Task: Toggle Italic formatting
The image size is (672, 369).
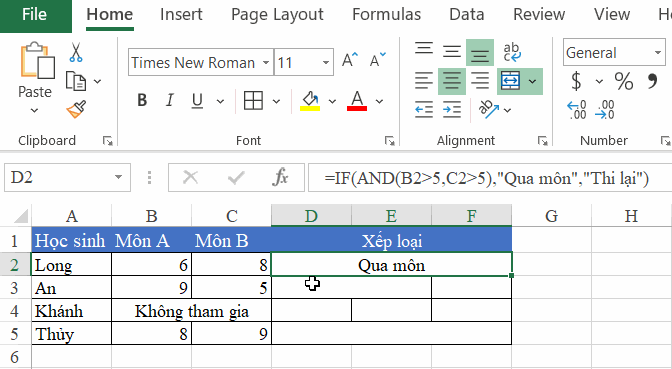Action: click(x=170, y=101)
